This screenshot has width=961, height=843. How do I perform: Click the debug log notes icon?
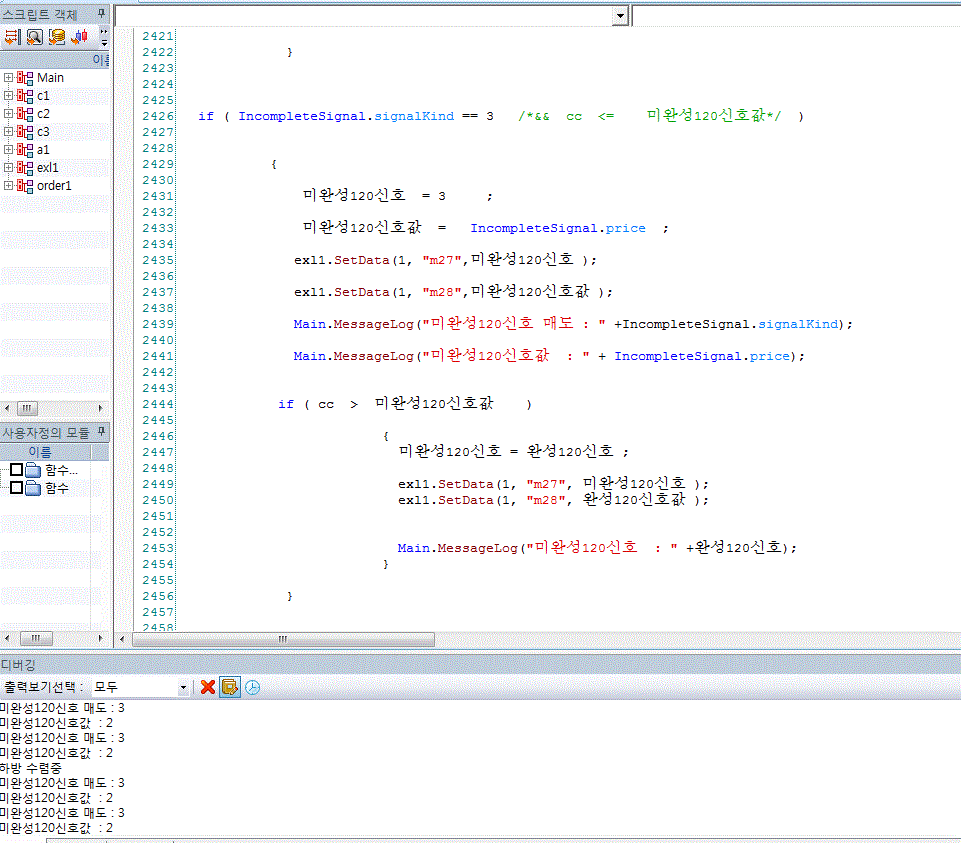coord(230,687)
